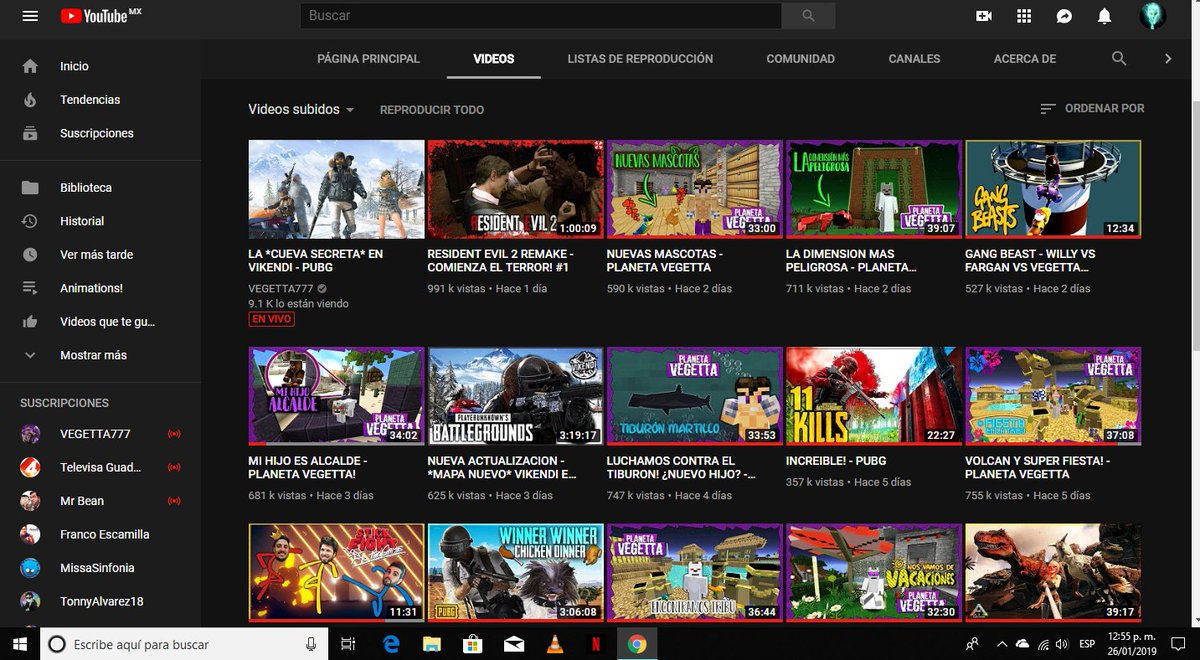Open the ACERCA DE tab
The height and width of the screenshot is (660, 1200).
coord(1025,59)
